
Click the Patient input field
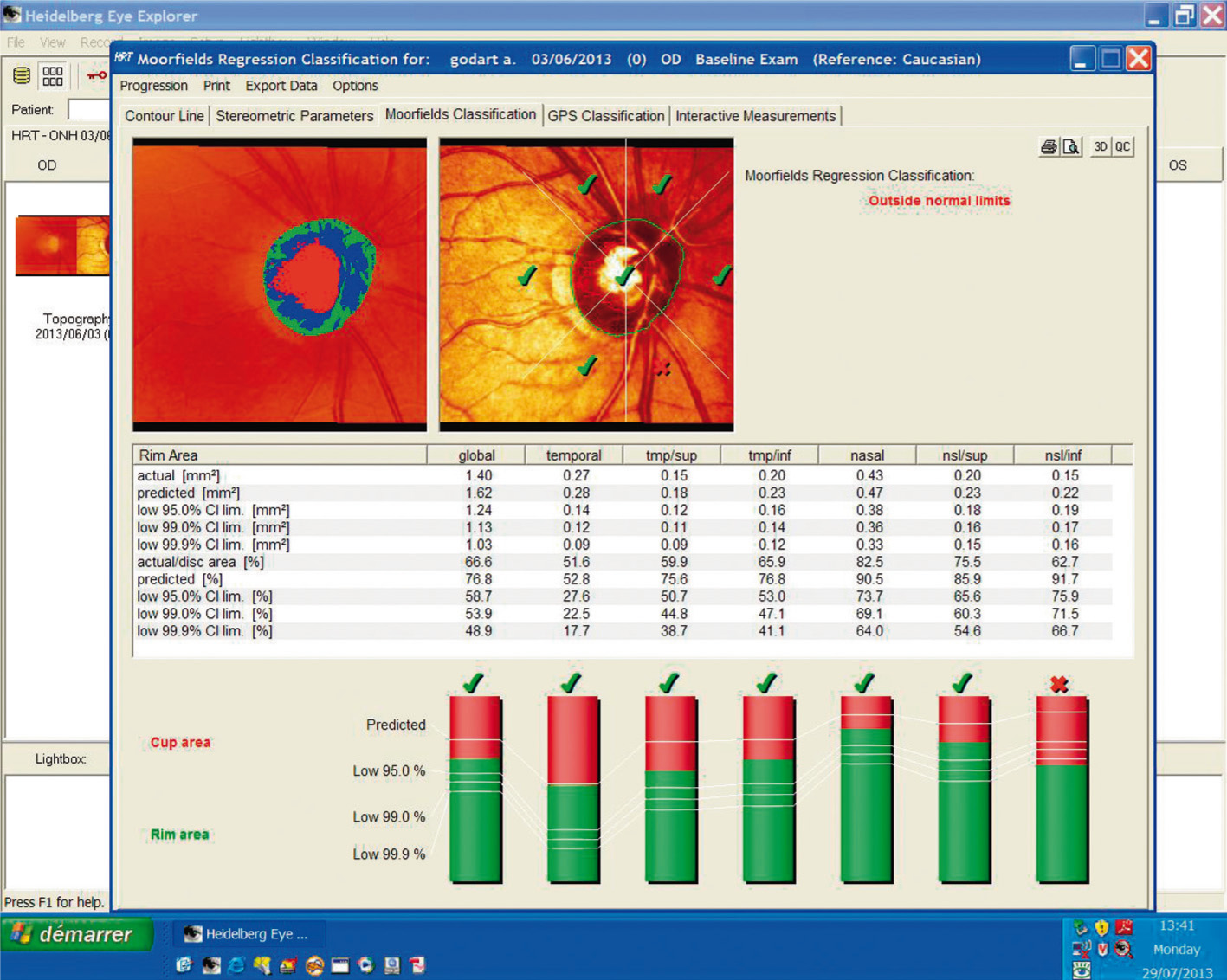coord(89,110)
